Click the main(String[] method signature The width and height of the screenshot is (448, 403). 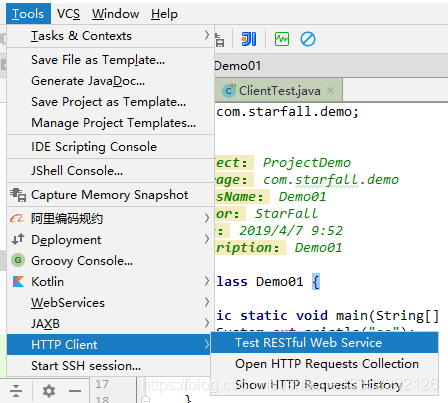click(x=387, y=315)
